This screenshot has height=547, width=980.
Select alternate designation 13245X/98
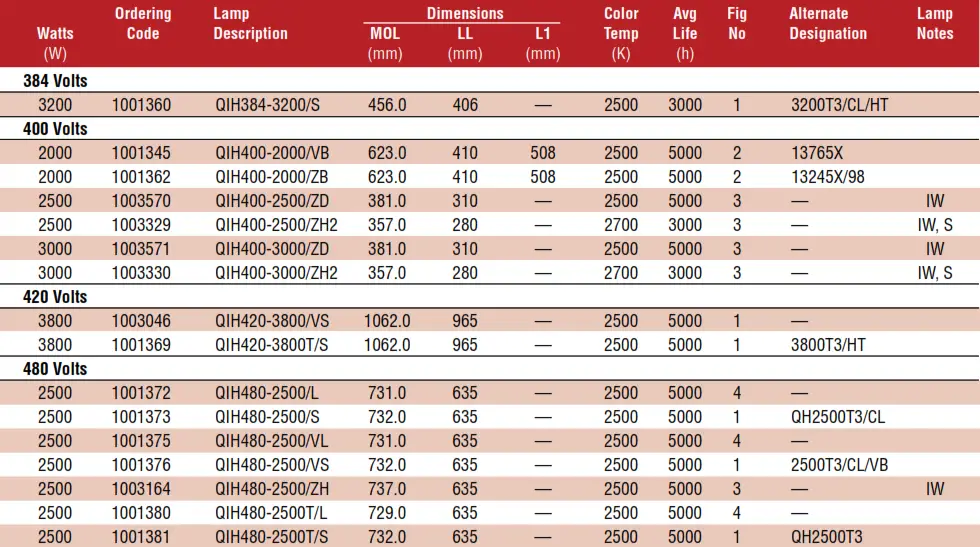(x=828, y=177)
